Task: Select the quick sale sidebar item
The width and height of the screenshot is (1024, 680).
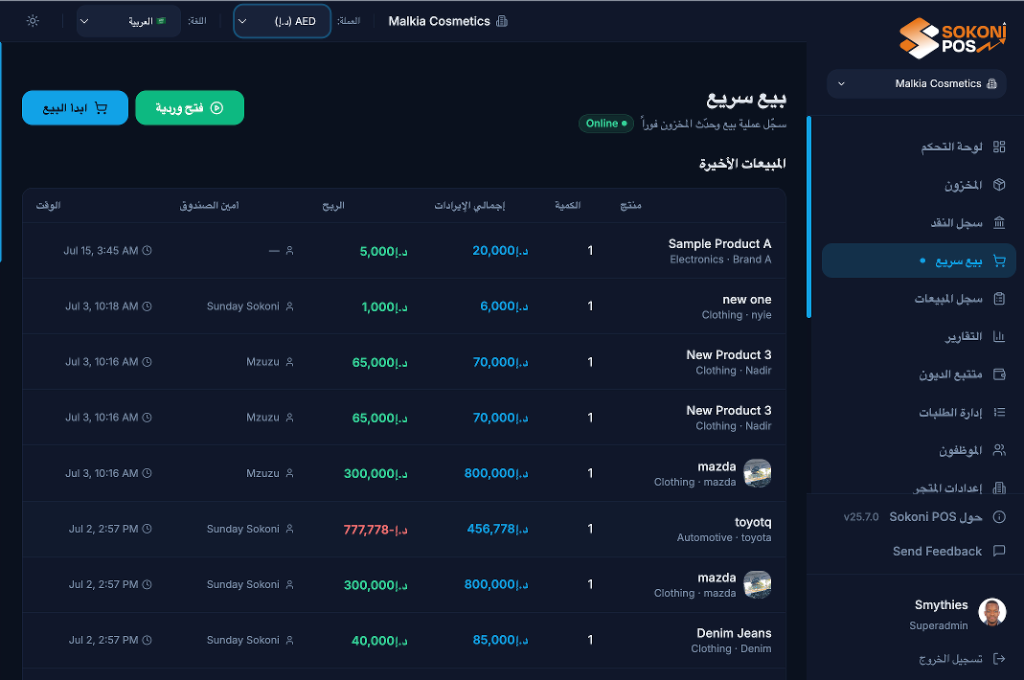Action: click(918, 261)
